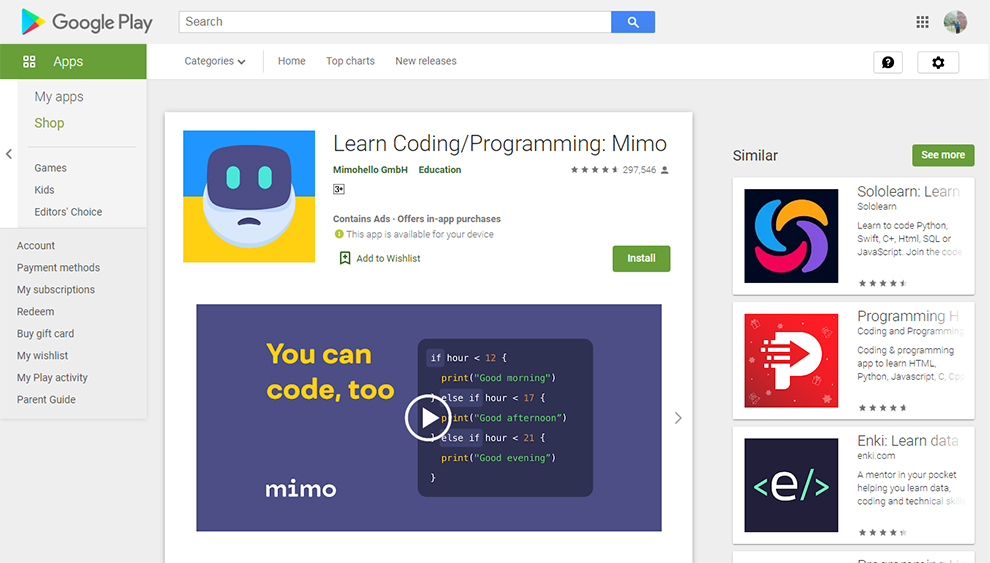Click inside the Search input field

tap(395, 22)
